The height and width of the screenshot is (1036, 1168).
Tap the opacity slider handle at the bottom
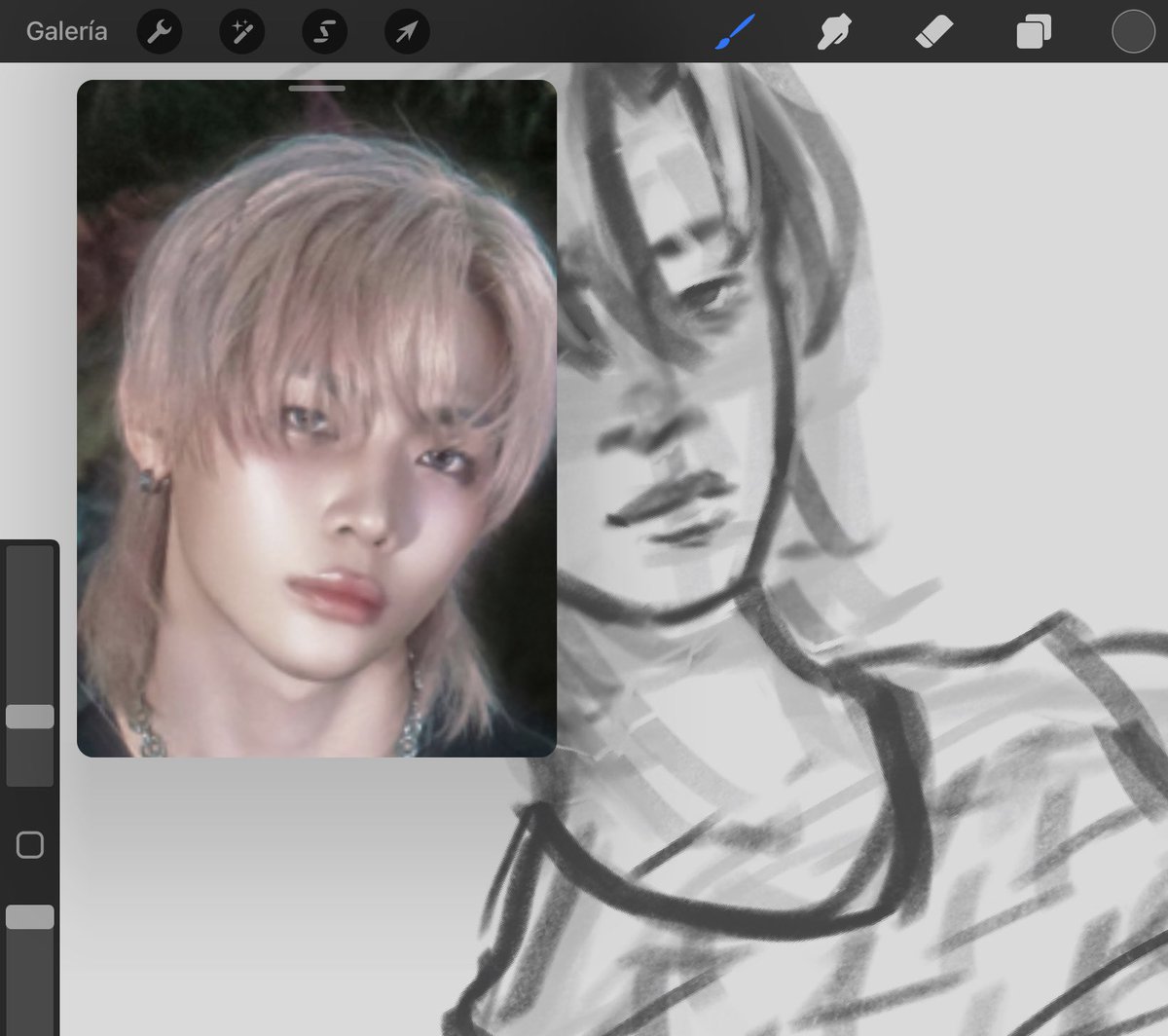pos(30,915)
